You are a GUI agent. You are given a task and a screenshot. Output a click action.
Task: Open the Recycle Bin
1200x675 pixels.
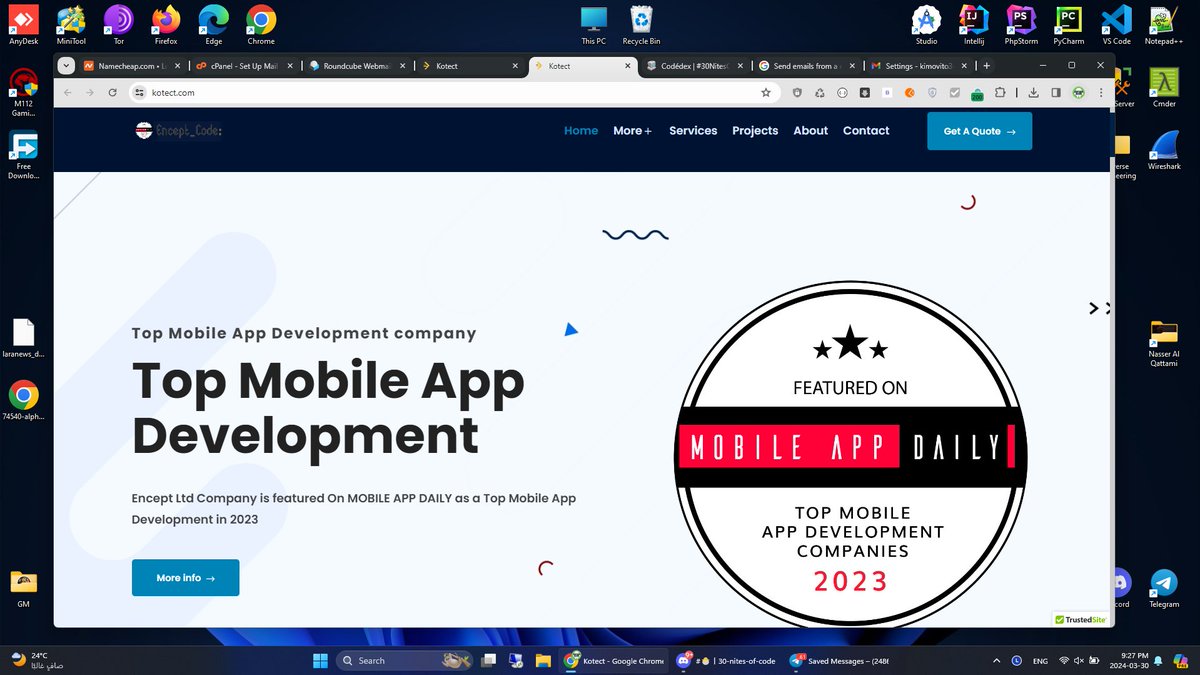pos(639,18)
